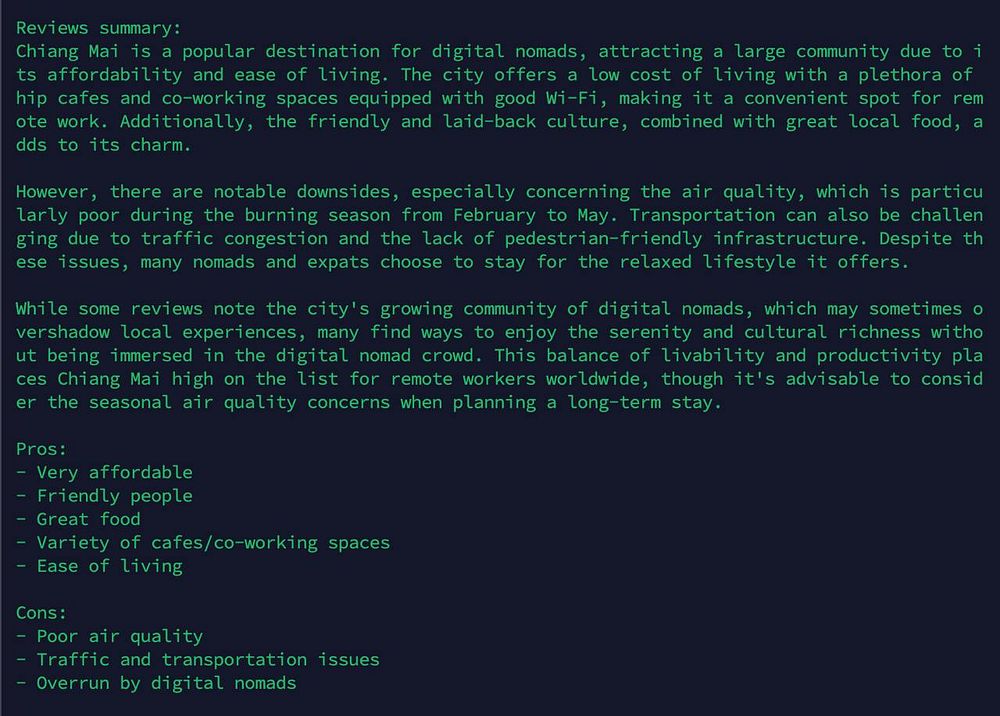Click the 'Friendly people' list line
Viewport: 1000px width, 716px height.
[x=104, y=496]
